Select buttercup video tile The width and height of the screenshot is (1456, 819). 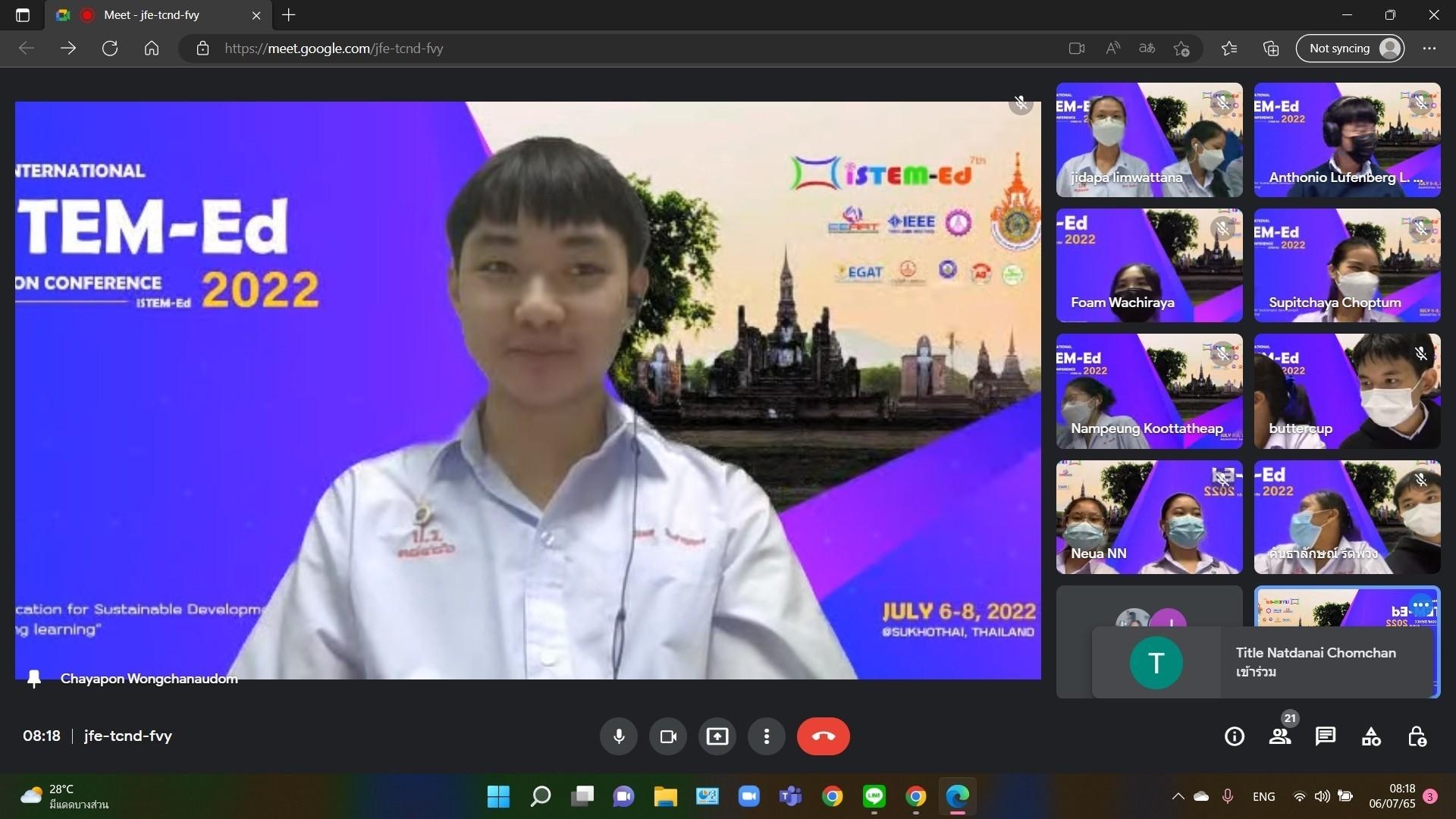(x=1347, y=391)
